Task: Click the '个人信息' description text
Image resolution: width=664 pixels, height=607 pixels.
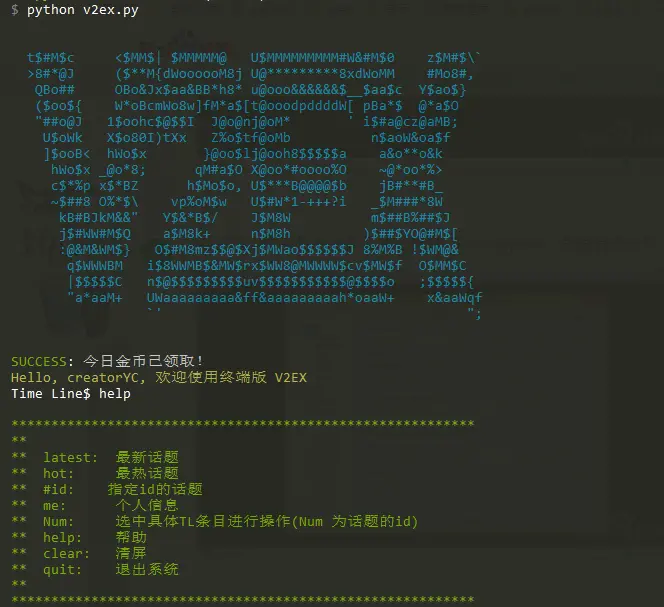Action: 147,505
